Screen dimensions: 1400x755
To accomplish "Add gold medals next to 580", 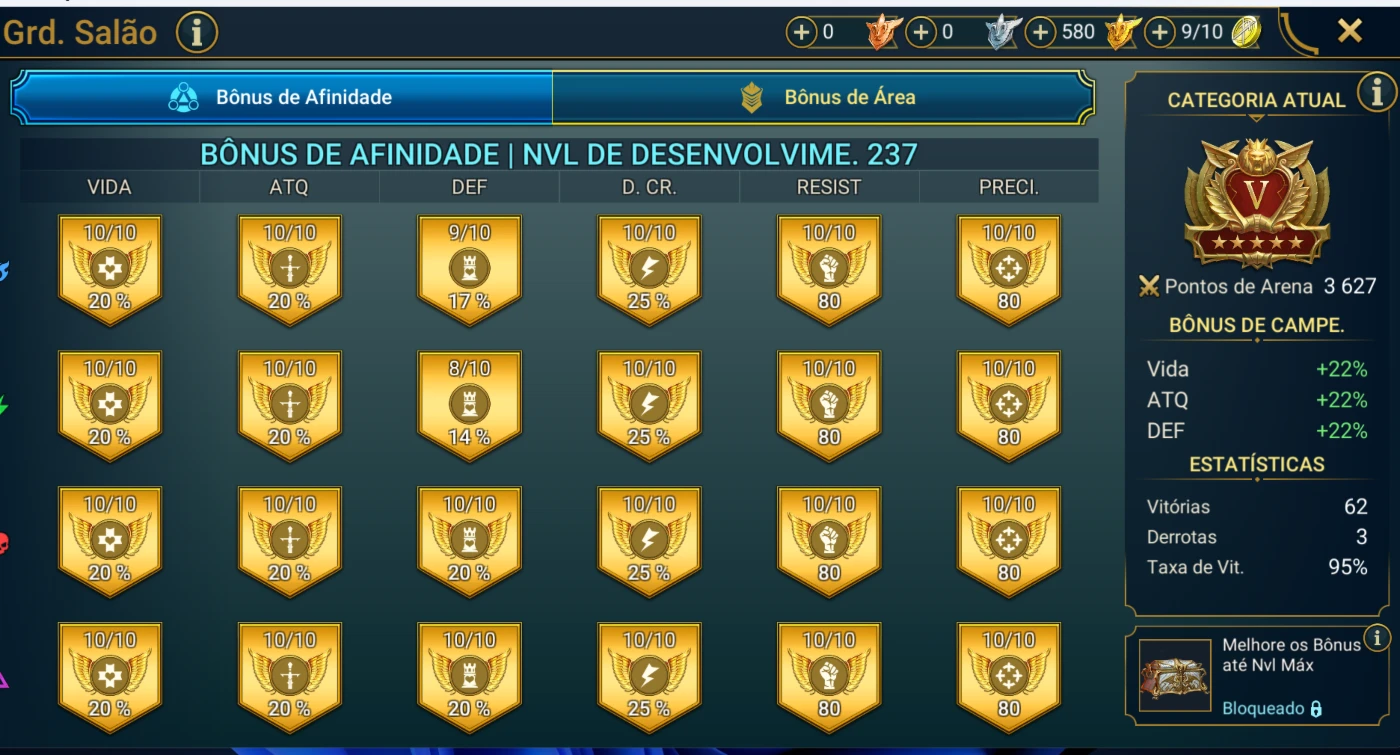I will click(1040, 33).
